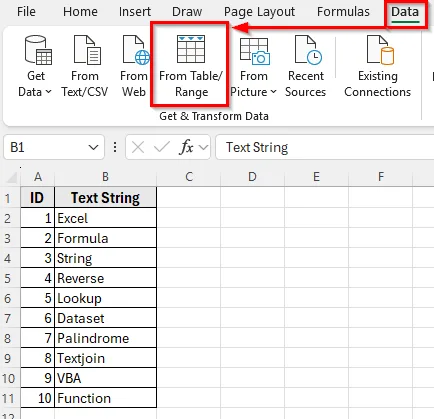This screenshot has width=434, height=419.
Task: Click the Name Box showing B1
Action: [54, 147]
